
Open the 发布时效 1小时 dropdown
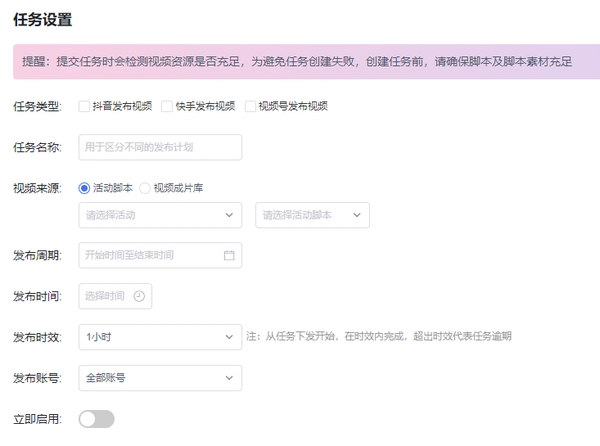[x=150, y=337]
